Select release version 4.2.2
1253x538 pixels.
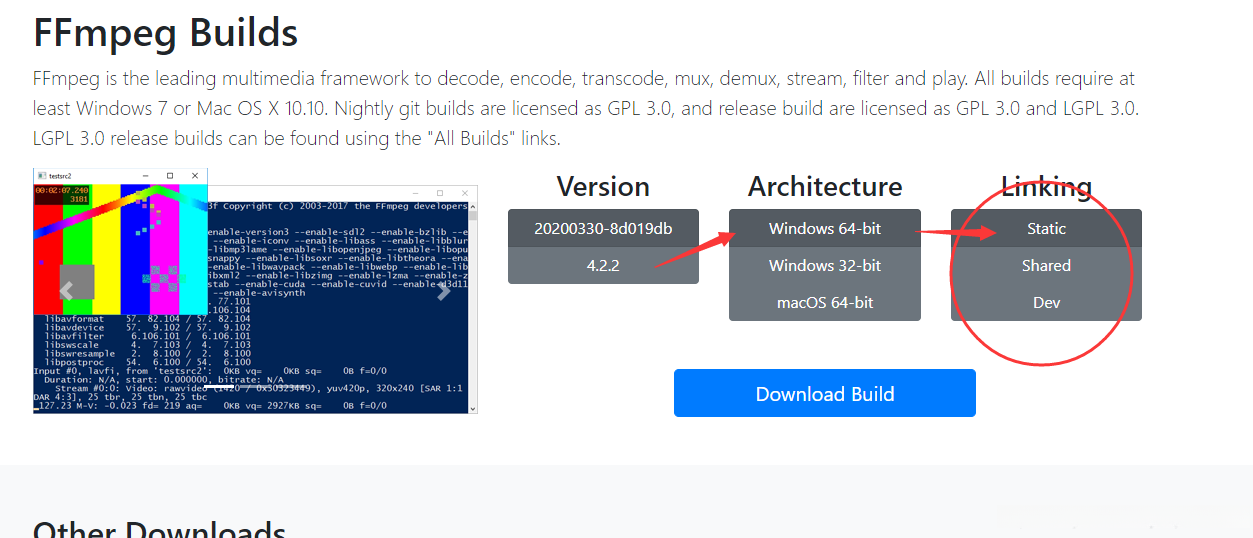click(x=603, y=265)
